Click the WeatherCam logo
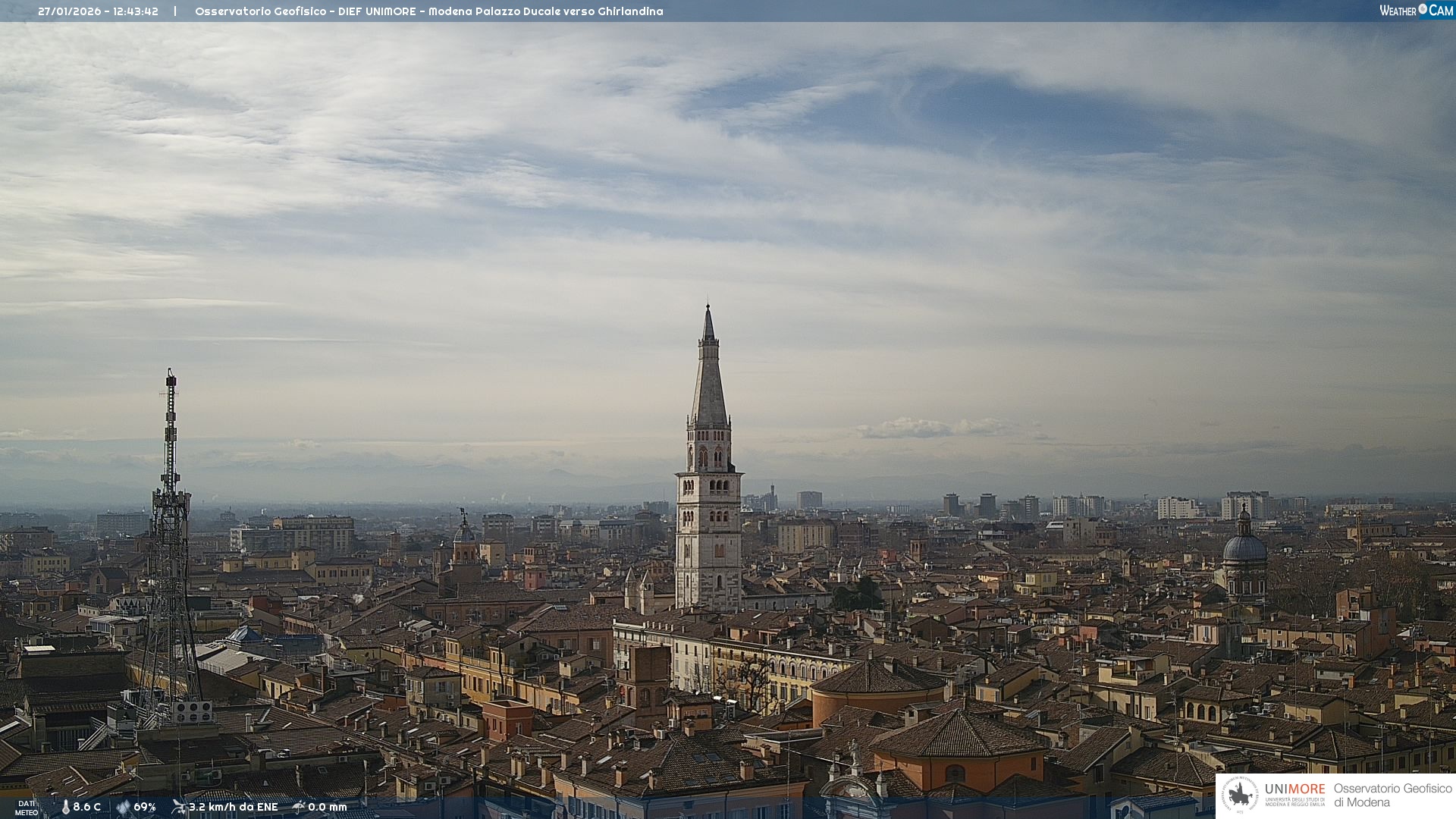The height and width of the screenshot is (819, 1456). pyautogui.click(x=1415, y=11)
